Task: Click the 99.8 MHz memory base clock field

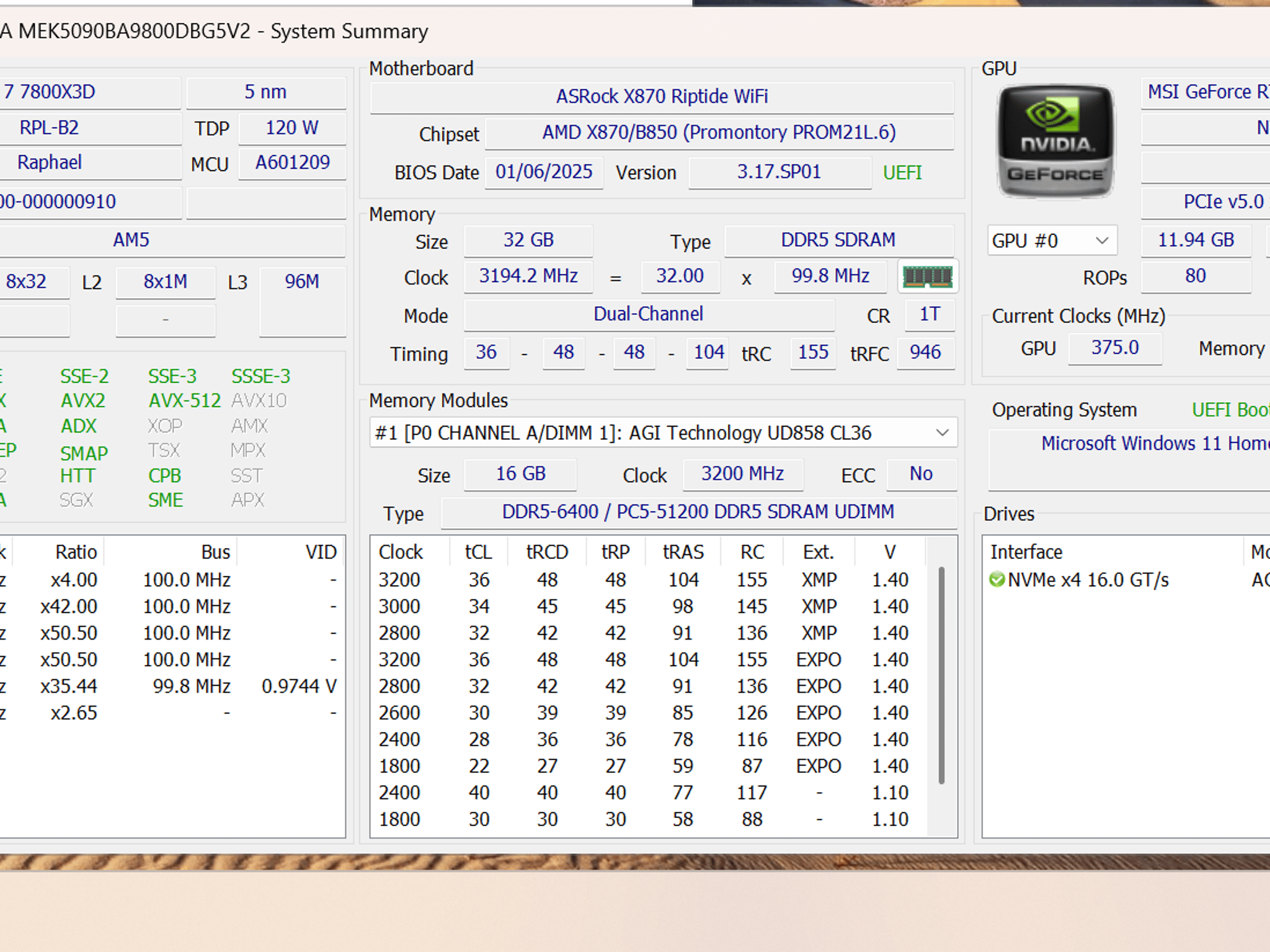Action: coord(830,276)
